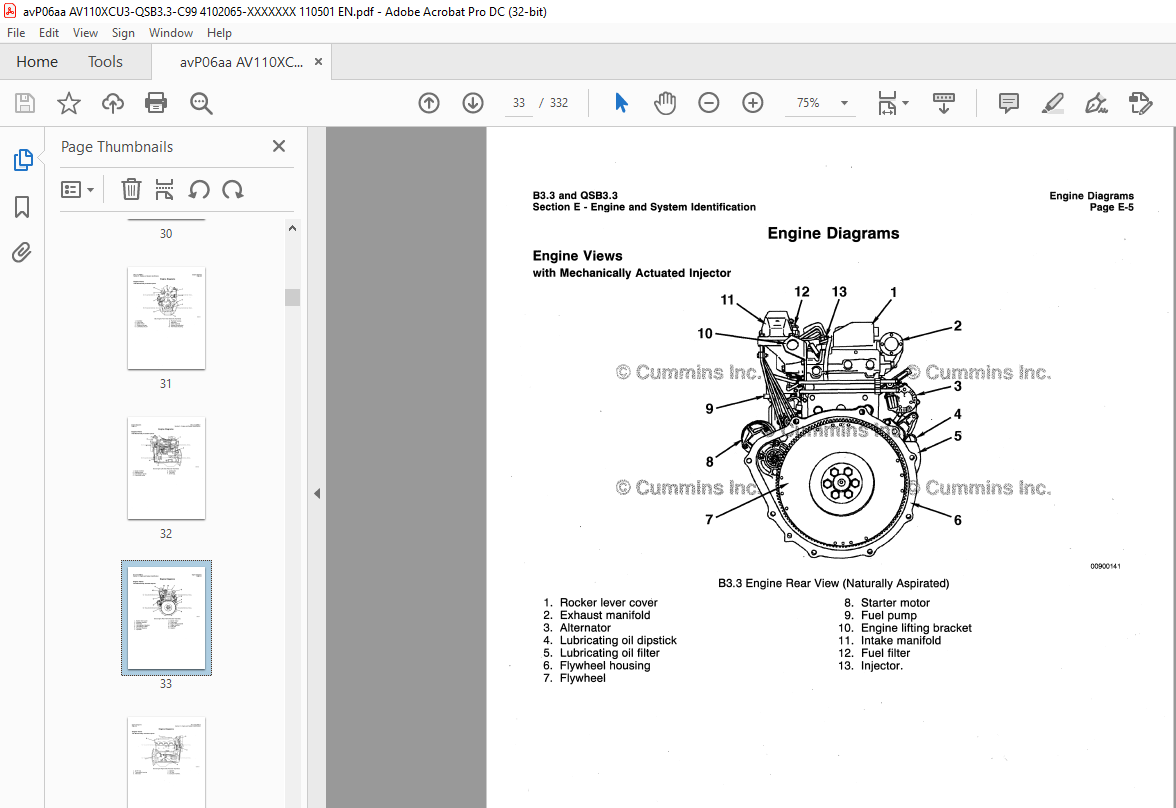
Task: Open the File menu
Action: click(16, 33)
